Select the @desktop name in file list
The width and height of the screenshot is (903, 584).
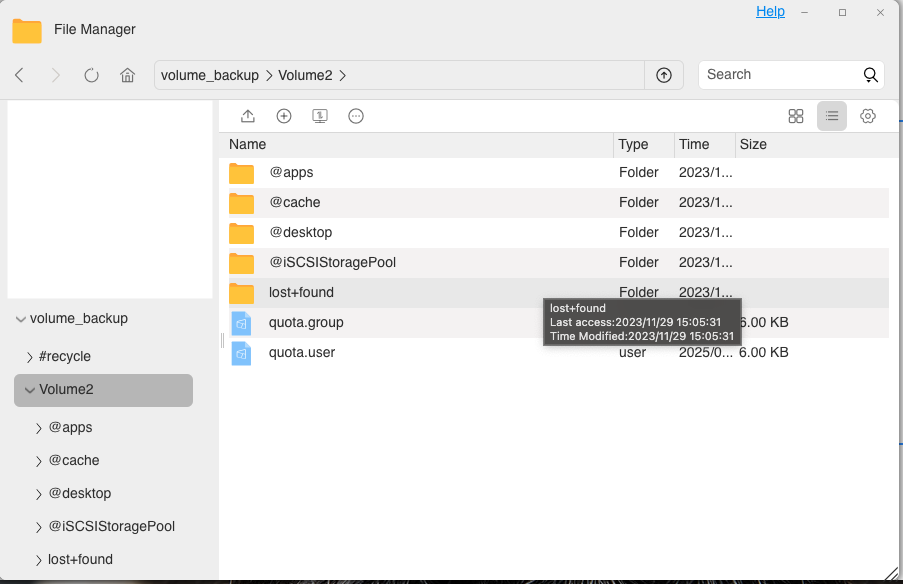pyautogui.click(x=301, y=232)
